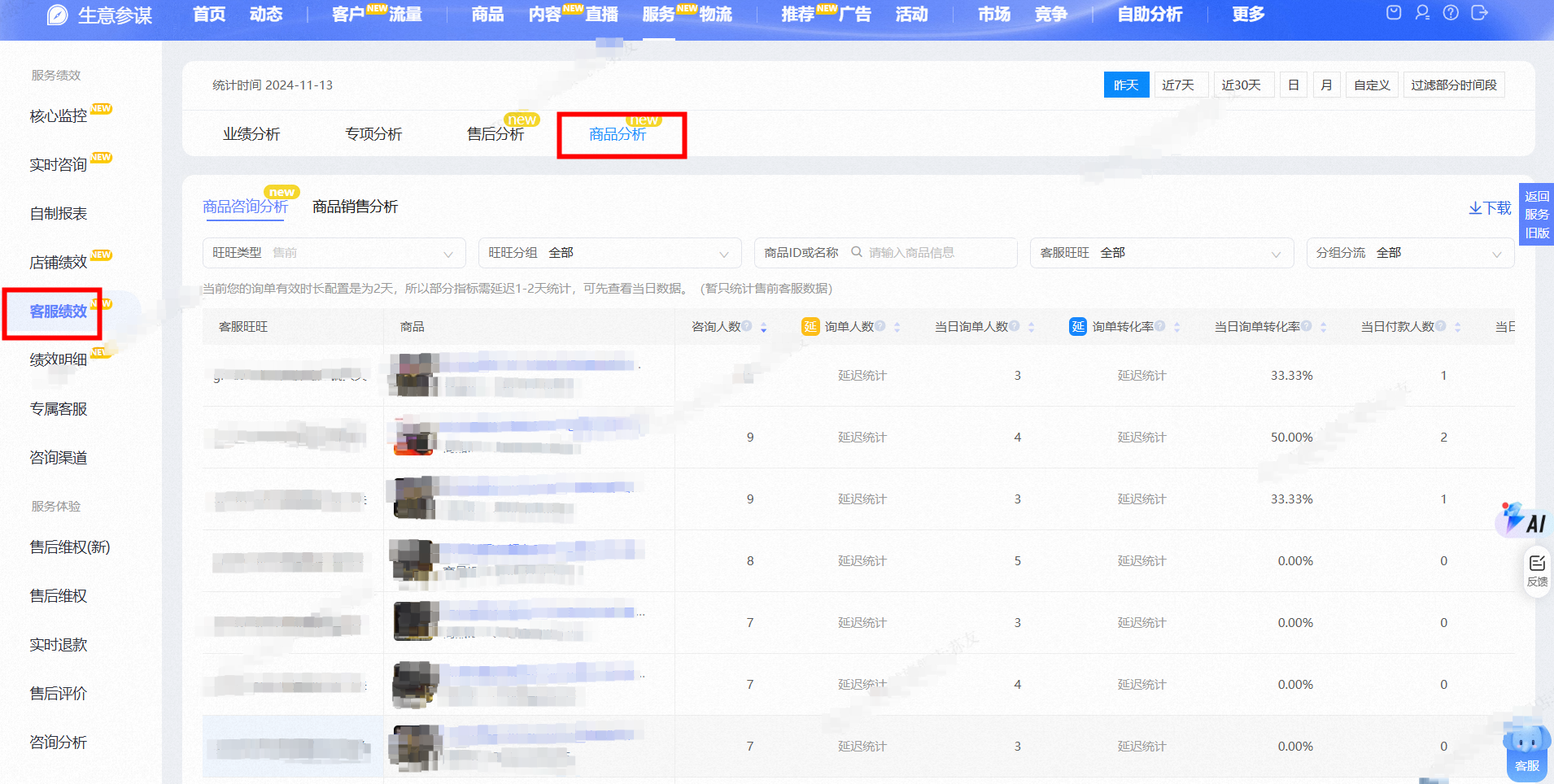Image resolution: width=1554 pixels, height=784 pixels.
Task: Expand the 旺旺类型 售前 dropdown
Action: 334,253
